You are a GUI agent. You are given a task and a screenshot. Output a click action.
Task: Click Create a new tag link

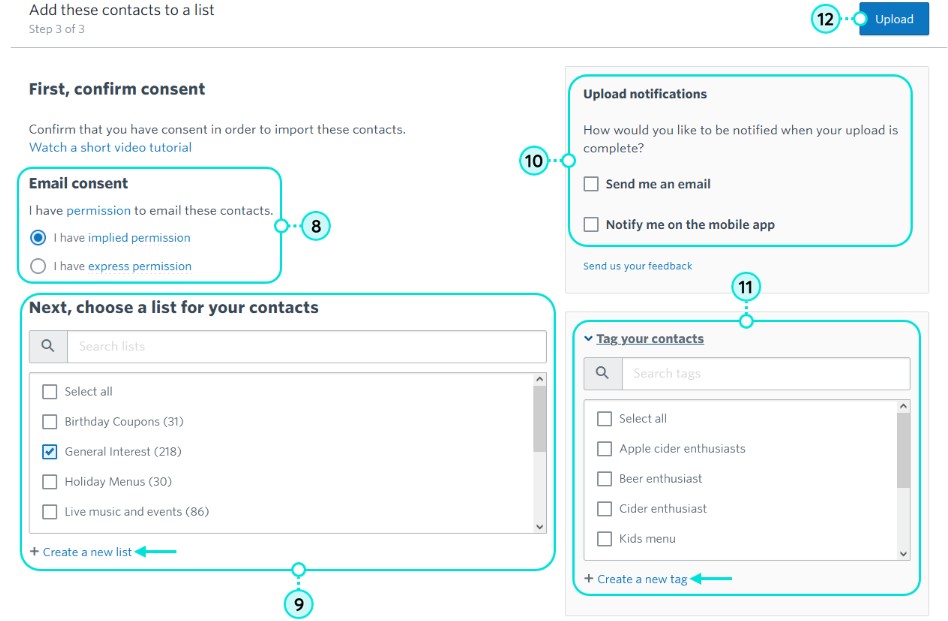coord(642,579)
